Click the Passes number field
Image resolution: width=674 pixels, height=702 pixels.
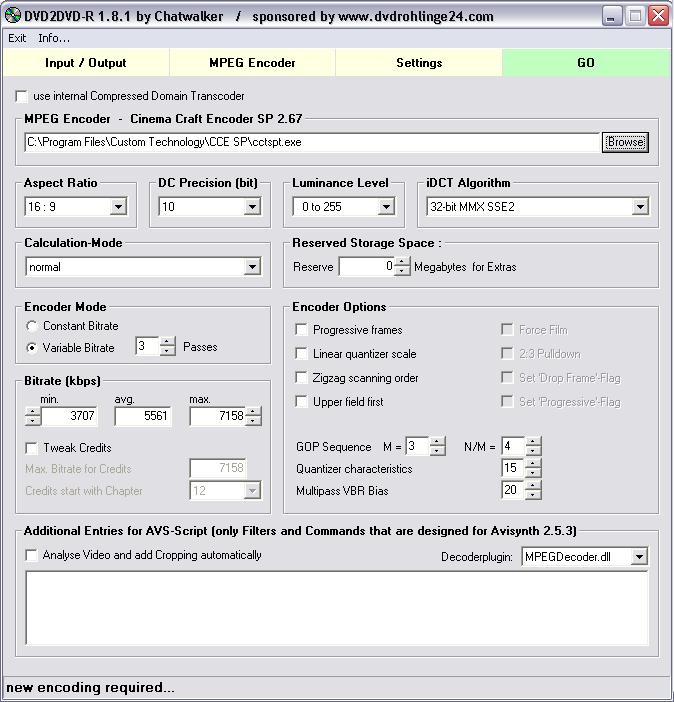147,346
